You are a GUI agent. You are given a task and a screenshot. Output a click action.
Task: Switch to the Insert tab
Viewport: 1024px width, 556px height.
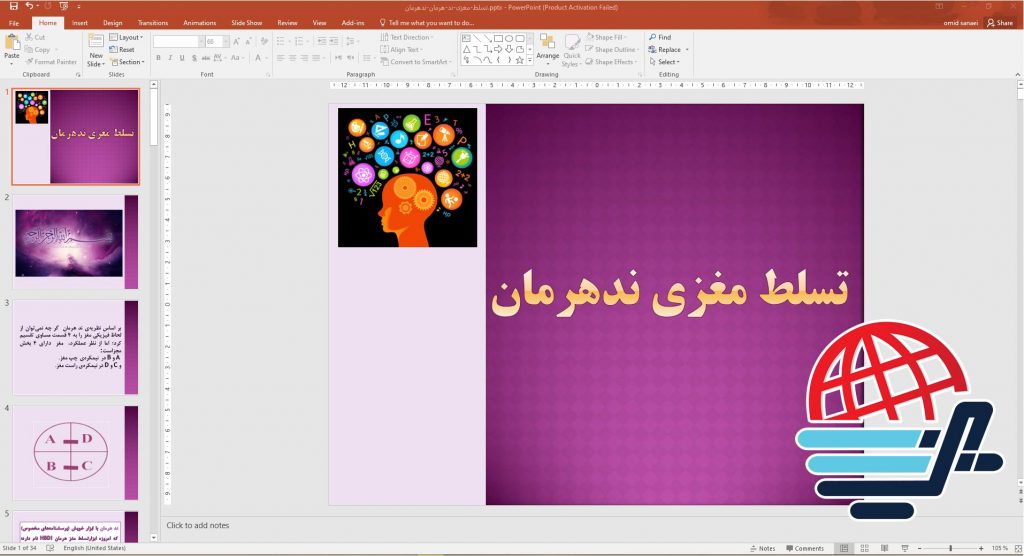(80, 23)
